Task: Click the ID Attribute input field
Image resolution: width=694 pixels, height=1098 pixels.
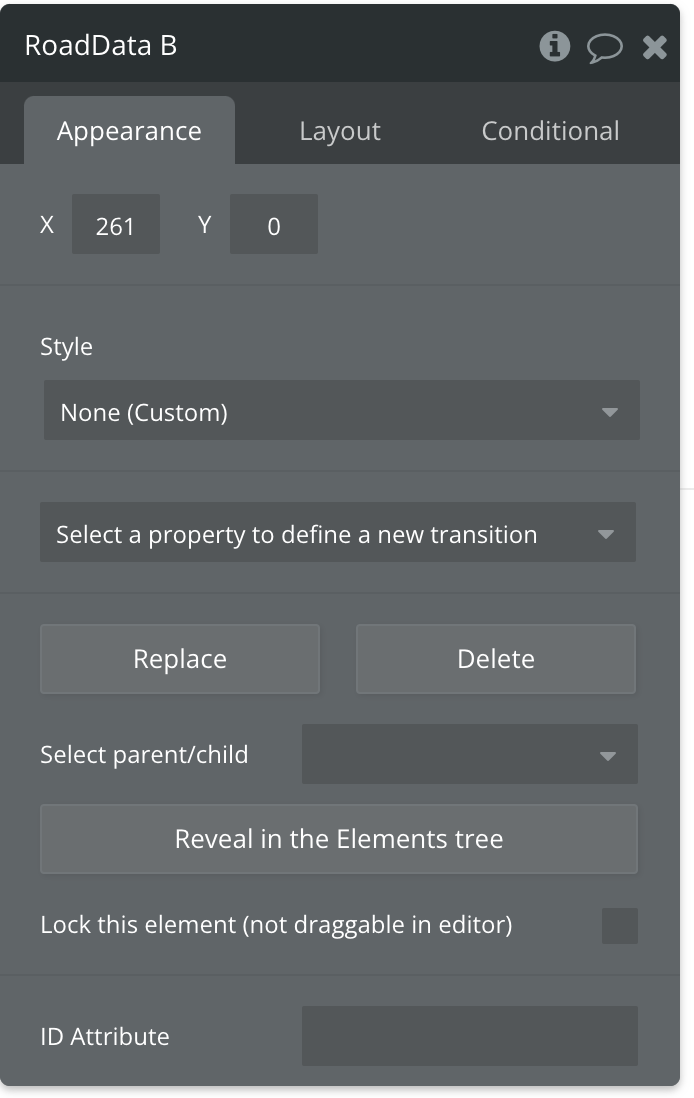Action: [x=469, y=1036]
